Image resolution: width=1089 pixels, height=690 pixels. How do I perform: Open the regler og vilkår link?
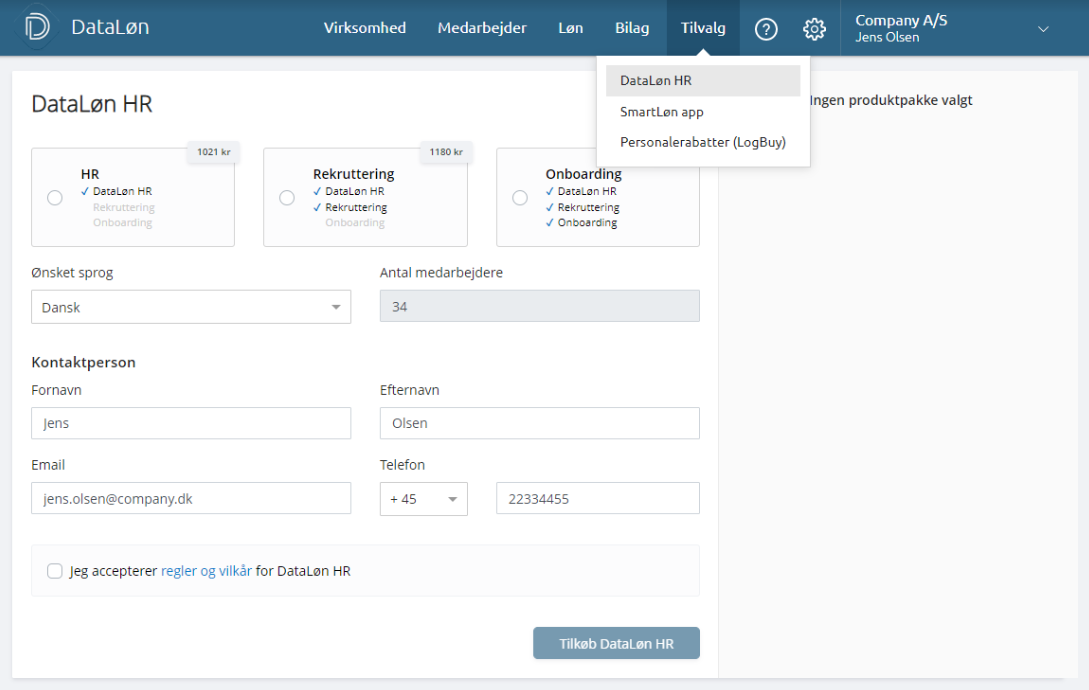[x=206, y=571]
